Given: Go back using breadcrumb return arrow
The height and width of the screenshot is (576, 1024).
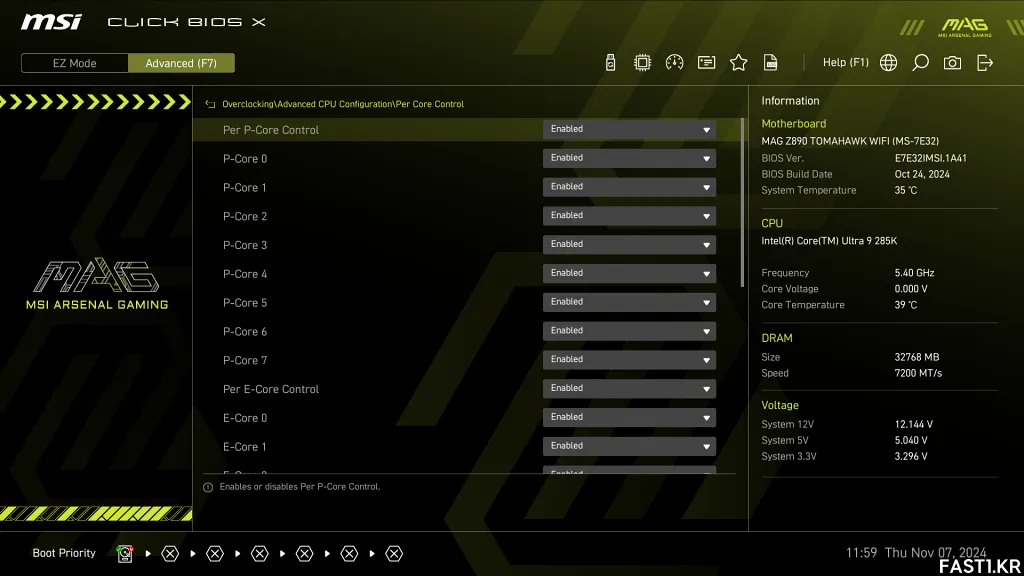Looking at the screenshot, I should click(x=210, y=104).
